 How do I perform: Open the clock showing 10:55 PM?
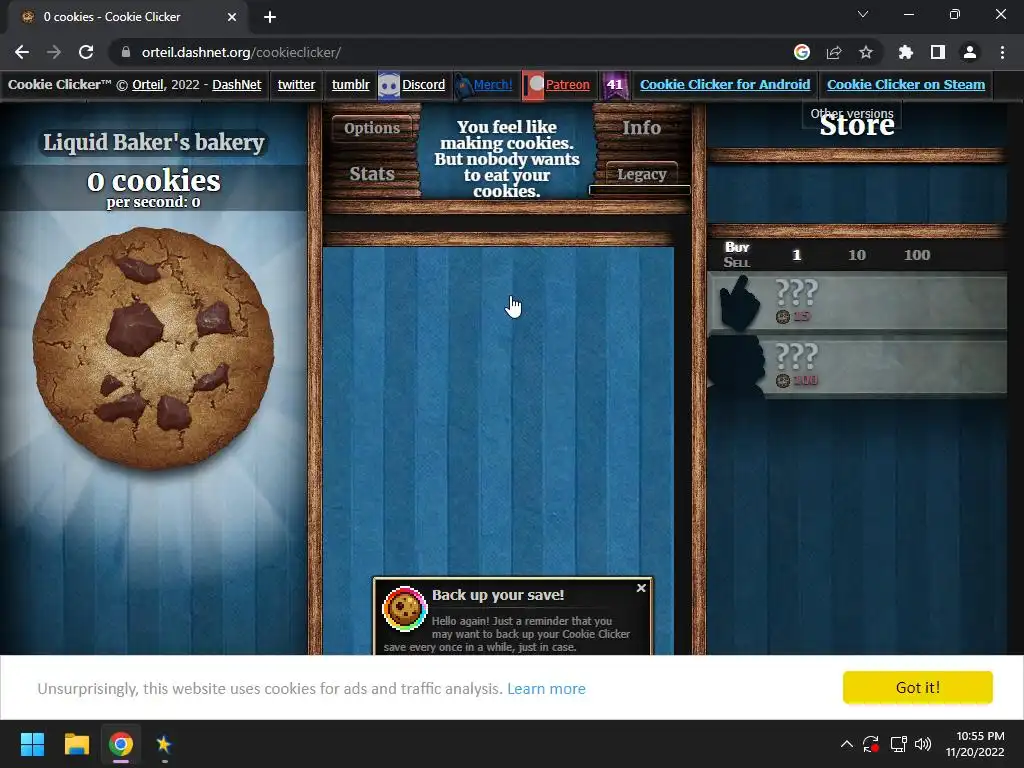point(975,744)
